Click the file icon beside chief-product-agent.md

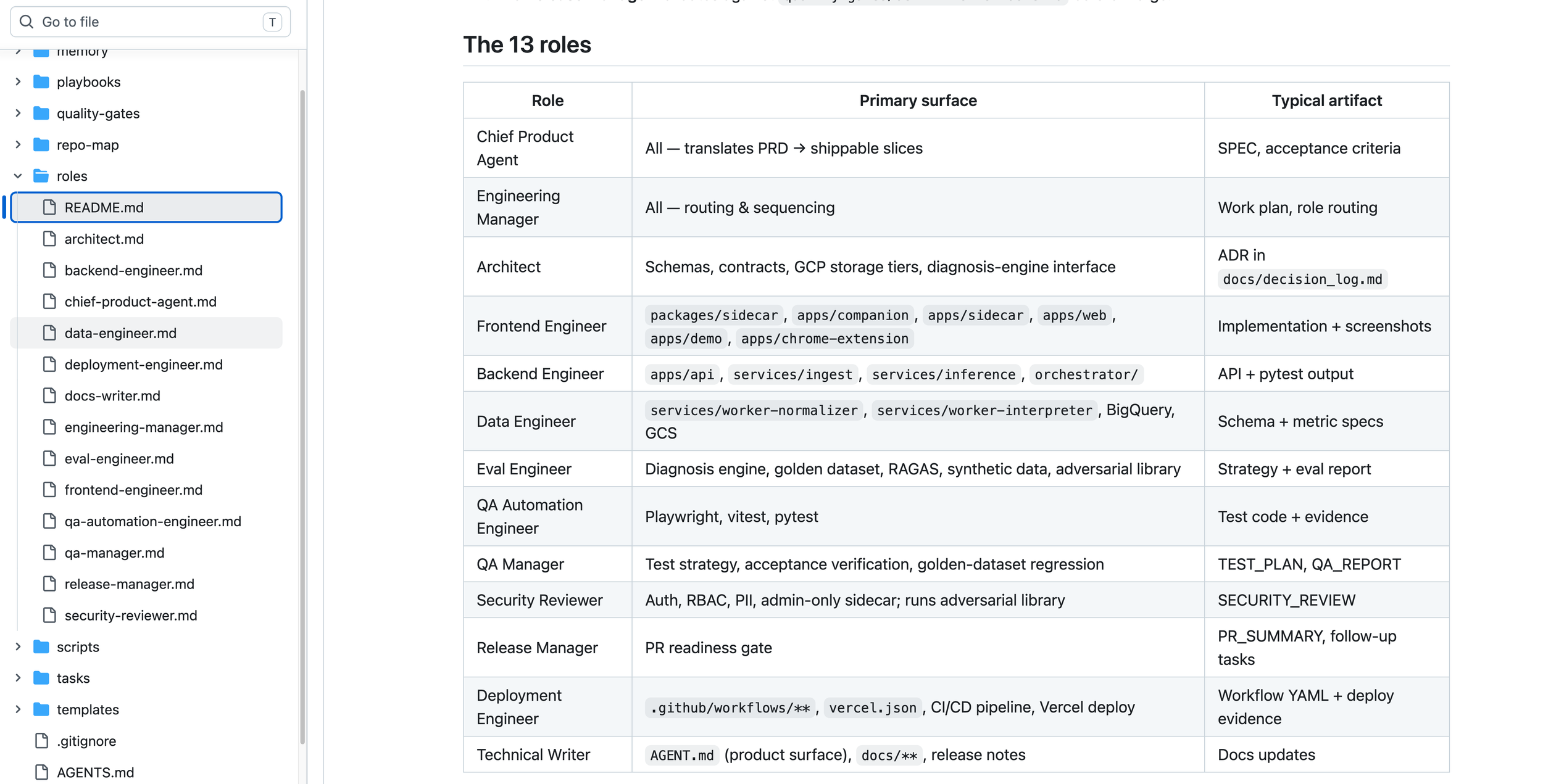[x=49, y=302]
